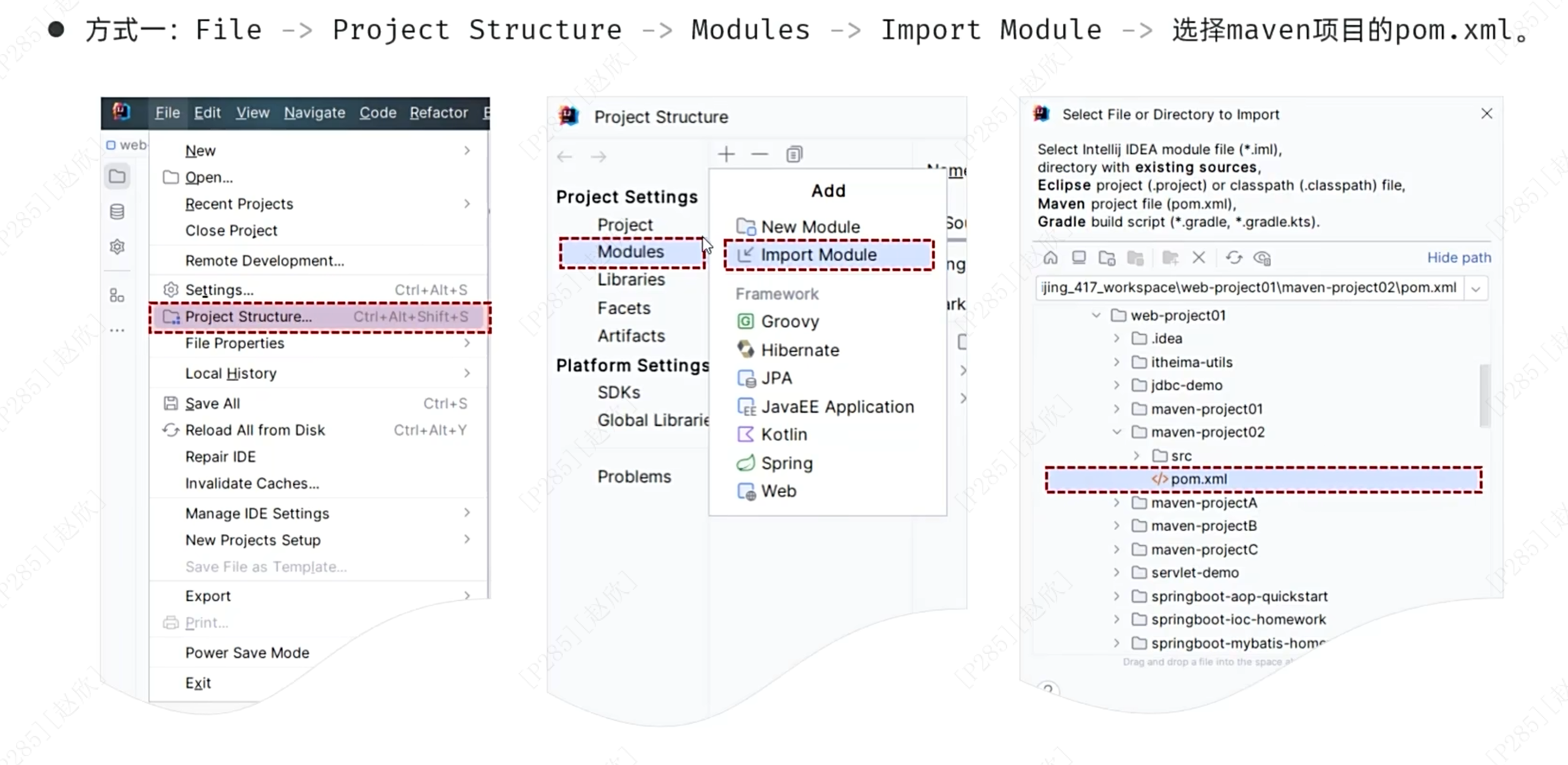Click the home directory icon in file chooser
1568x765 pixels.
1050,257
